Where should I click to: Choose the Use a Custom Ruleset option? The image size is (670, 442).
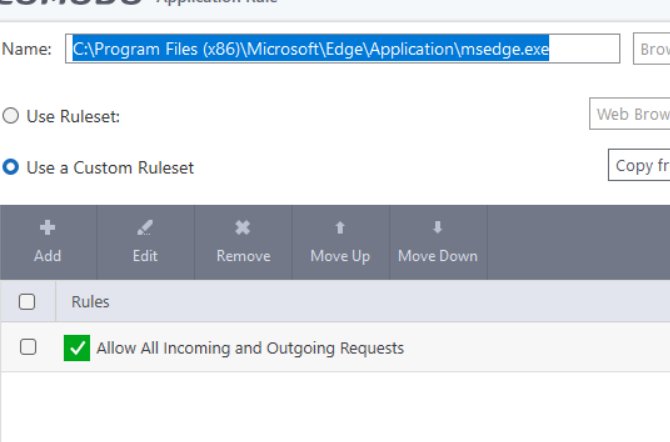tap(11, 167)
